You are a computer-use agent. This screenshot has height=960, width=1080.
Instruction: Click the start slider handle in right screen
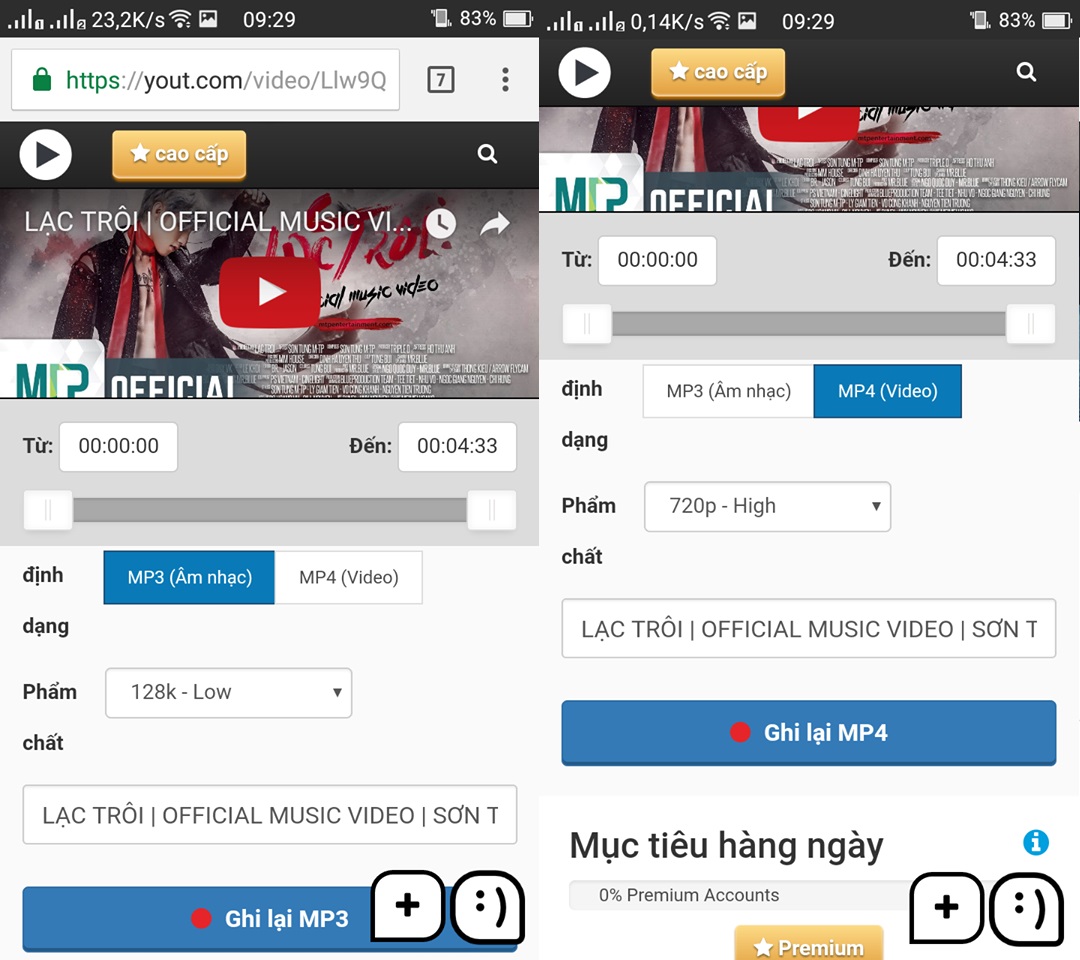pos(588,324)
